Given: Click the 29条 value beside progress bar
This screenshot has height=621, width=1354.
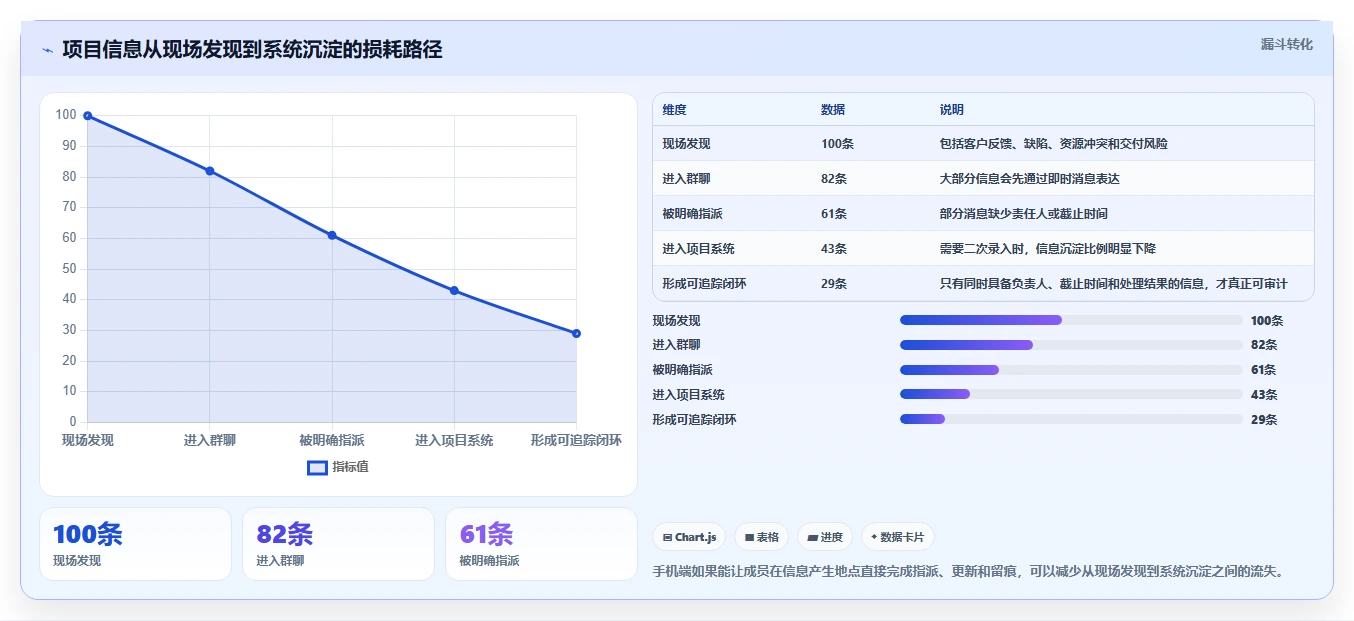Looking at the screenshot, I should pyautogui.click(x=1264, y=420).
